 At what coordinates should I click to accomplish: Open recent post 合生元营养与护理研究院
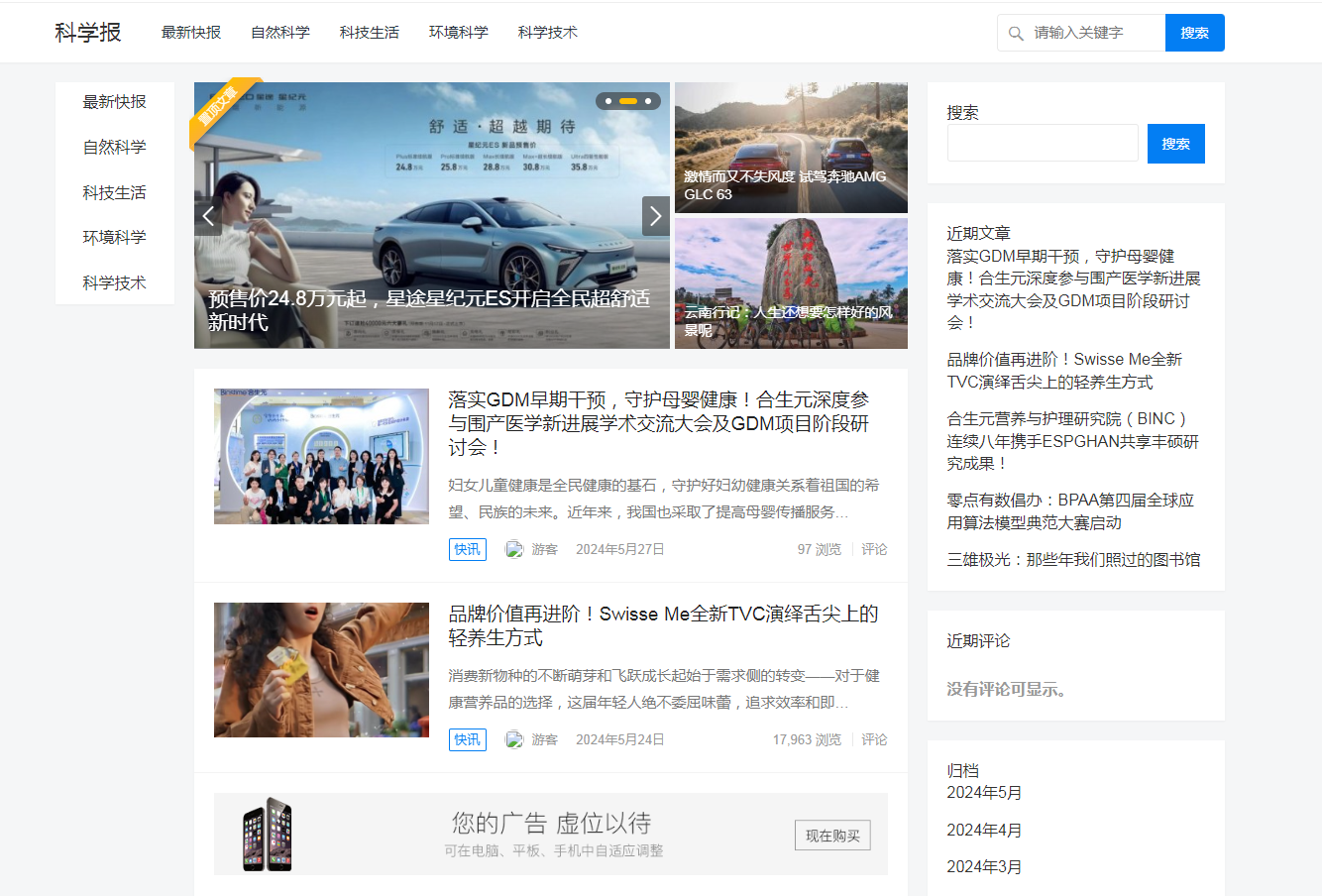(x=1073, y=441)
